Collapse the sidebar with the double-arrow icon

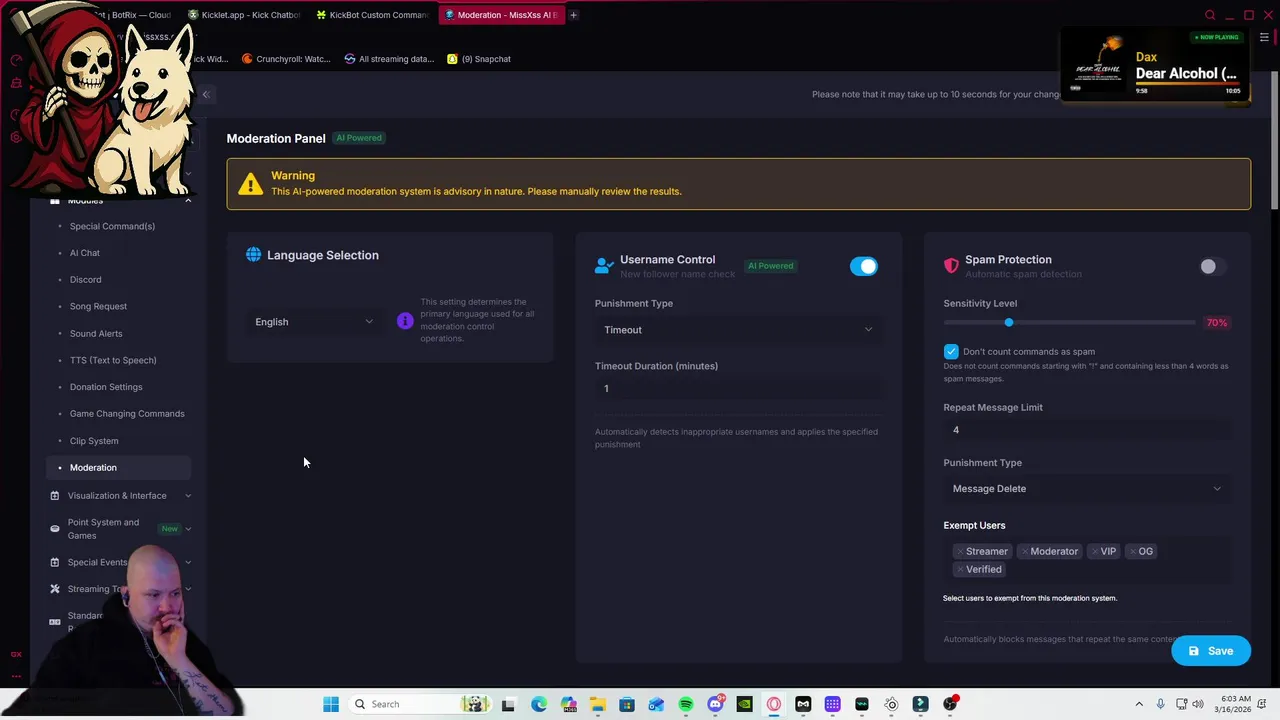(x=206, y=94)
